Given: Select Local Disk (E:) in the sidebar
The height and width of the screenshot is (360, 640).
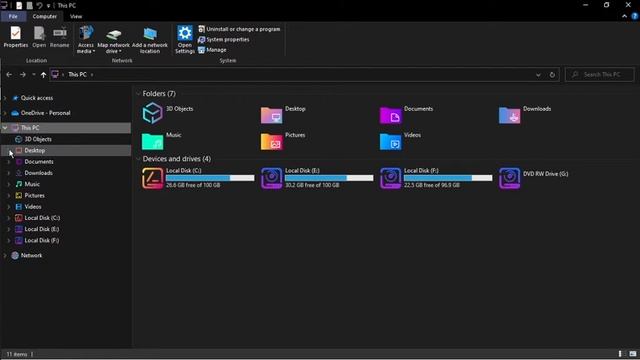Looking at the screenshot, I should (x=42, y=229).
